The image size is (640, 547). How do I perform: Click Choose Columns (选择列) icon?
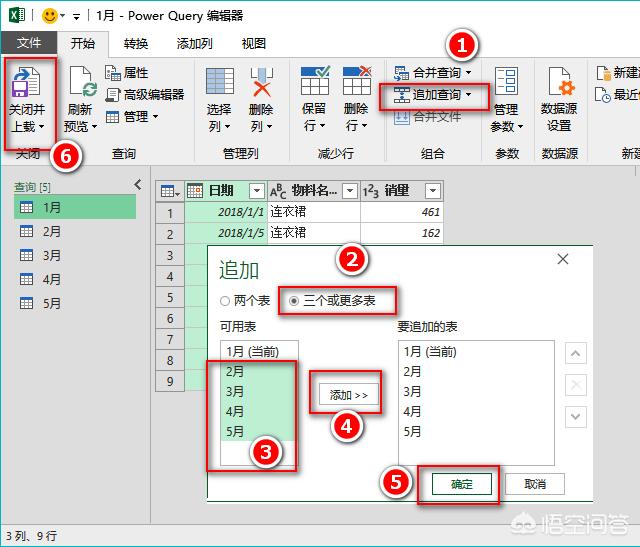pyautogui.click(x=220, y=81)
